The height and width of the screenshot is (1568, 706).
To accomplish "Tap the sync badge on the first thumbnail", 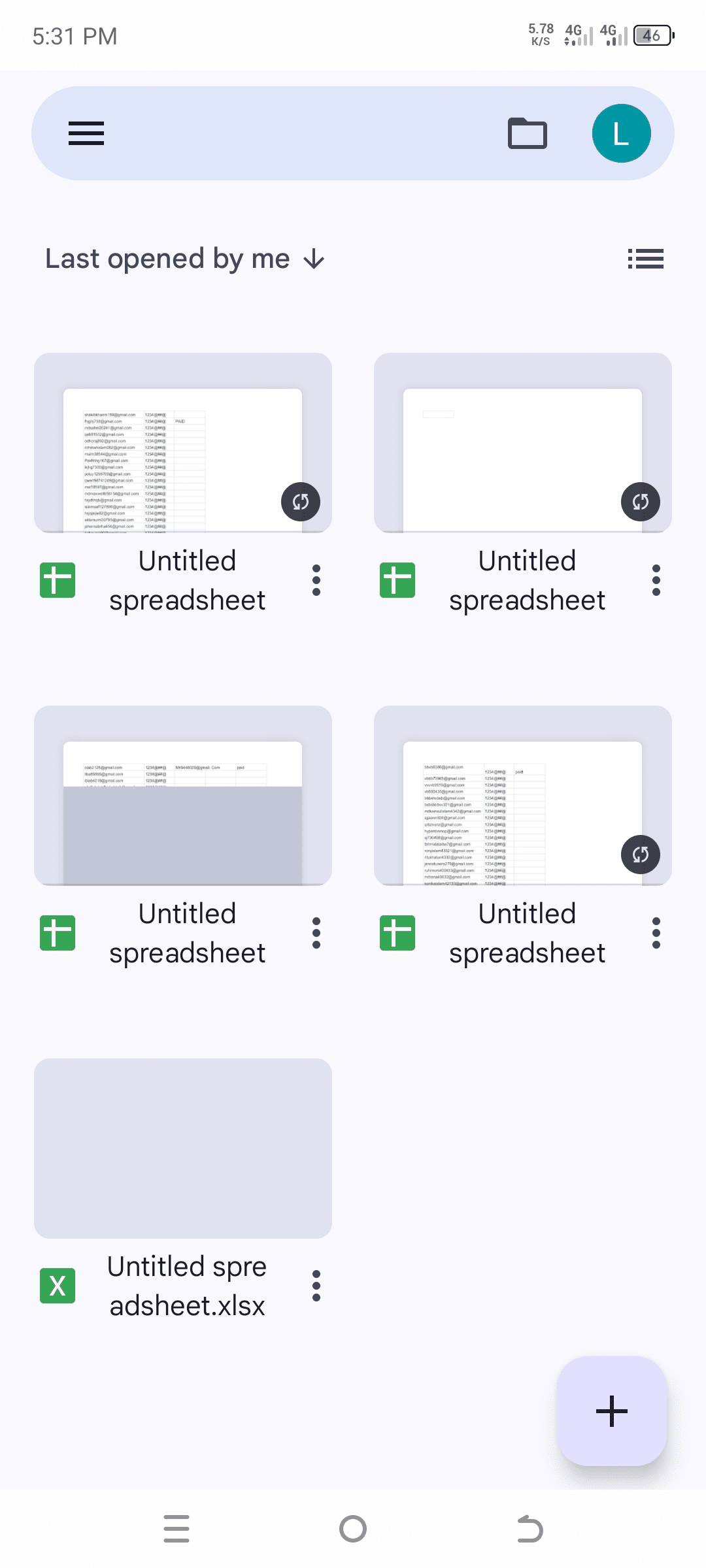I will (x=301, y=502).
